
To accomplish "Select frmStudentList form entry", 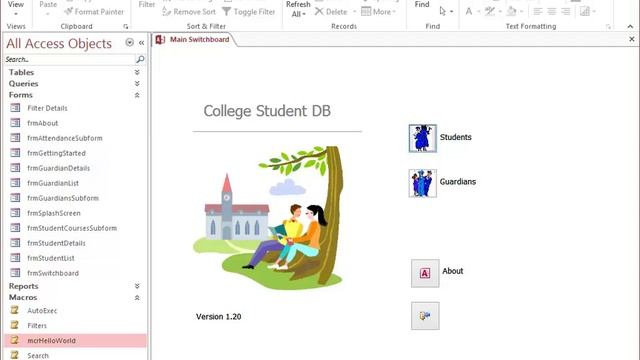I will 51,258.
